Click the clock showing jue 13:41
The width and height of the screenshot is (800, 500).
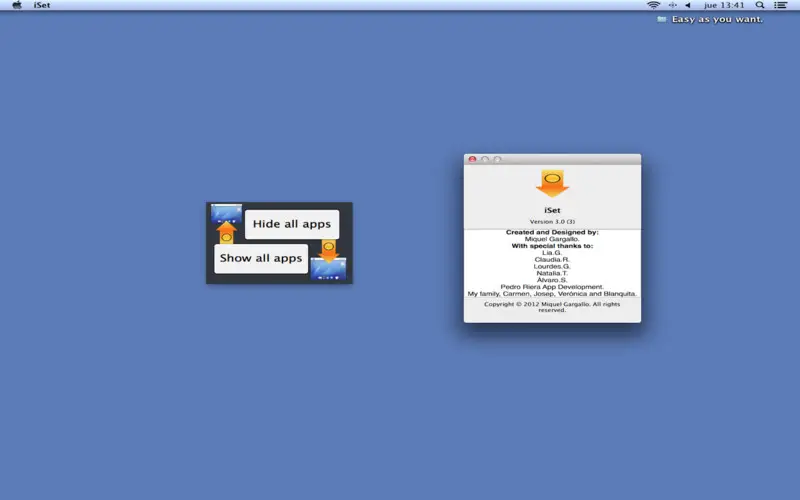724,5
